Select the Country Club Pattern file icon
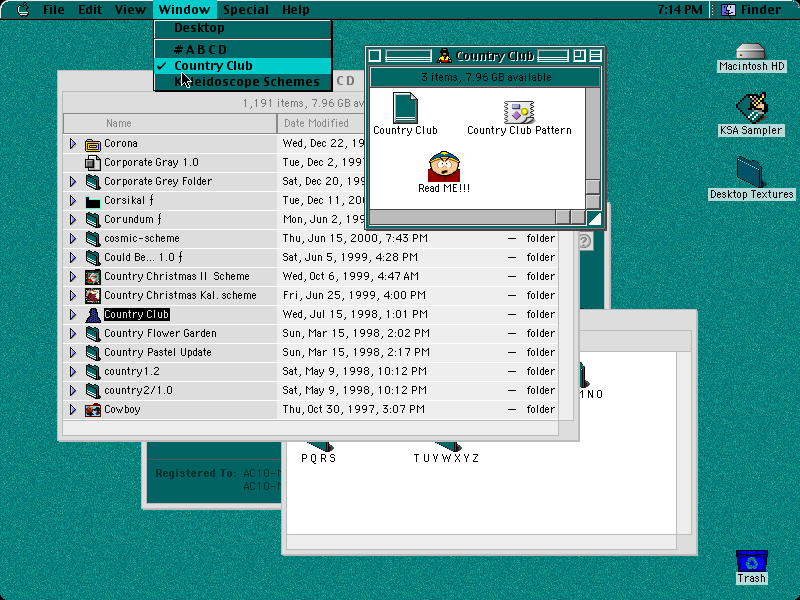The height and width of the screenshot is (600, 800). click(x=519, y=112)
